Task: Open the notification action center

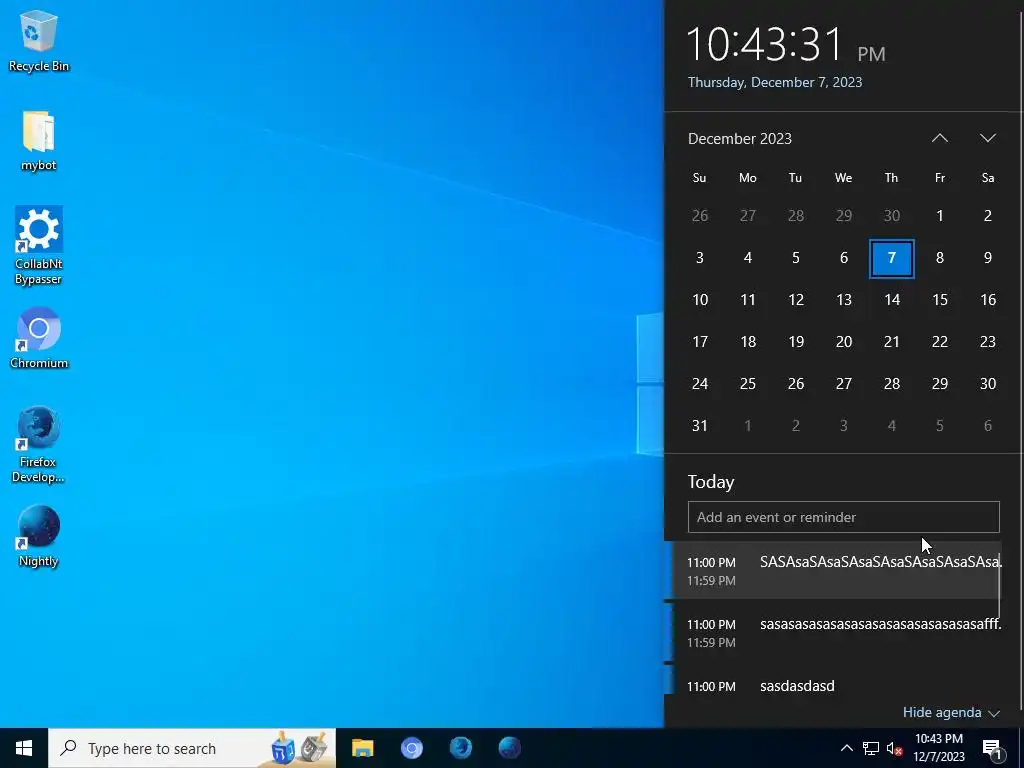Action: (x=992, y=748)
